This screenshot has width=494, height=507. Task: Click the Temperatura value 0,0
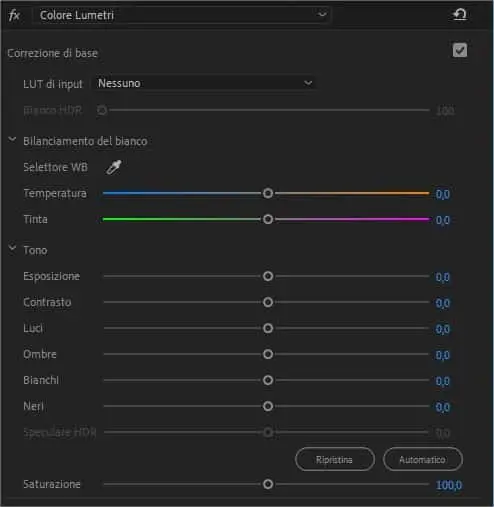tap(443, 194)
